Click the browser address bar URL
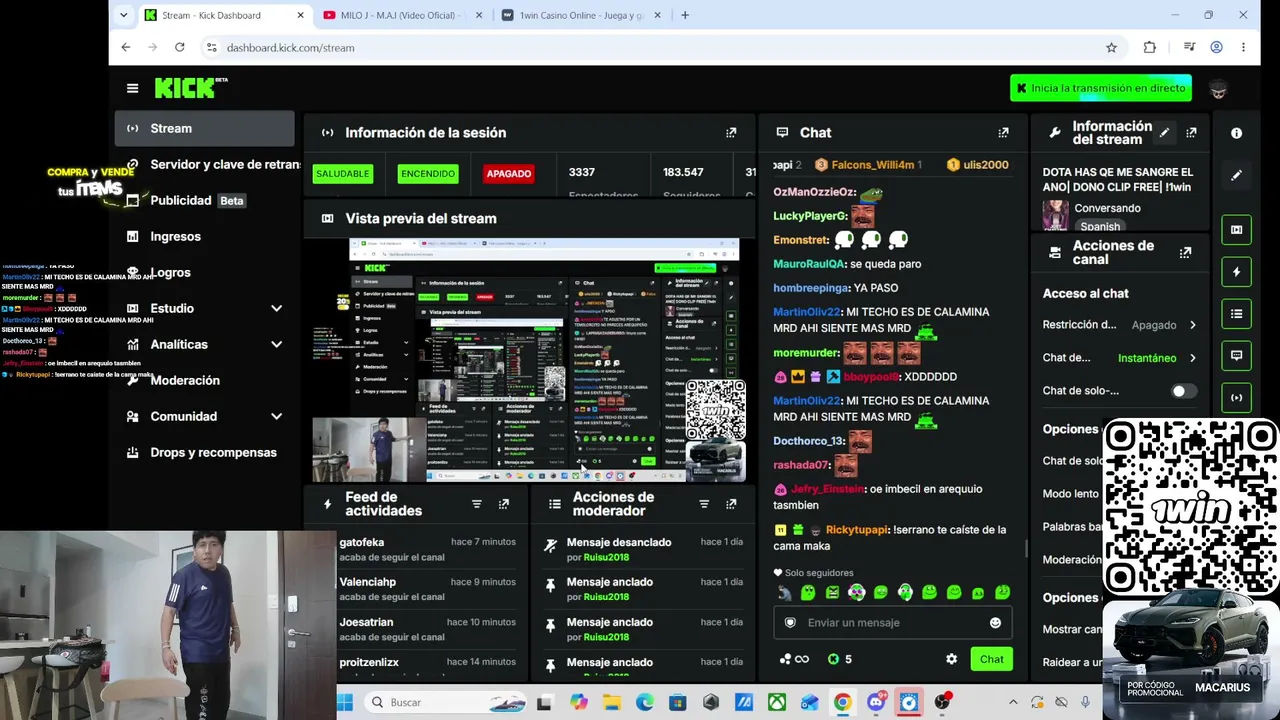Viewport: 1280px width, 720px height. coord(290,47)
